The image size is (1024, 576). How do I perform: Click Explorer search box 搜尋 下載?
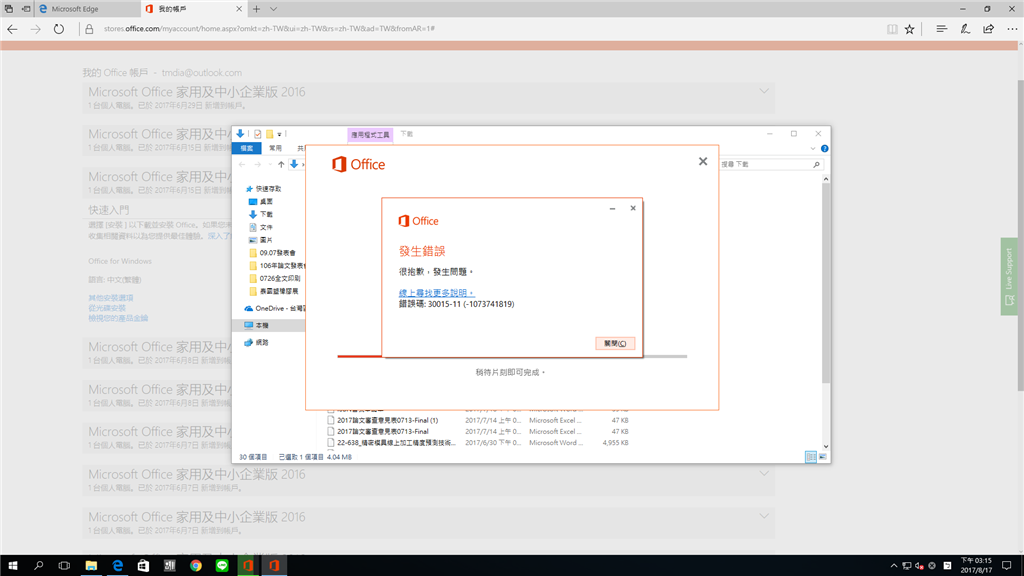(x=771, y=165)
